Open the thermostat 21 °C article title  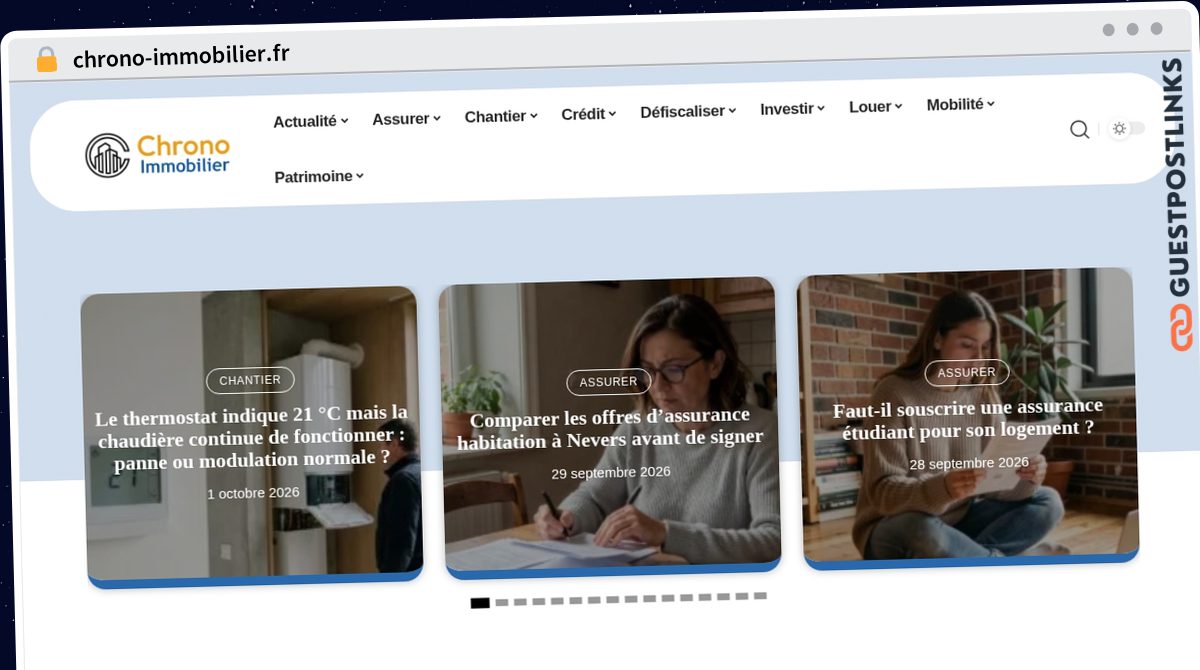click(252, 437)
